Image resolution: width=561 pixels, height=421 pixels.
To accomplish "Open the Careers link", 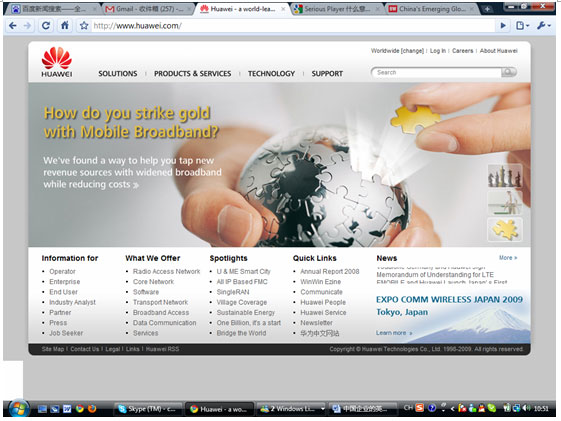I will click(x=462, y=51).
